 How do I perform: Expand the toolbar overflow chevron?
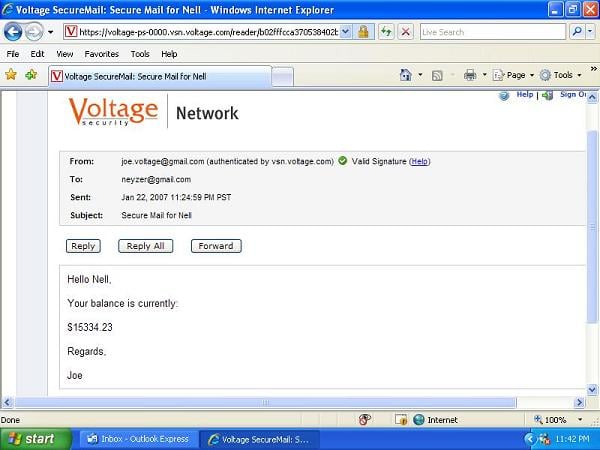(x=593, y=68)
